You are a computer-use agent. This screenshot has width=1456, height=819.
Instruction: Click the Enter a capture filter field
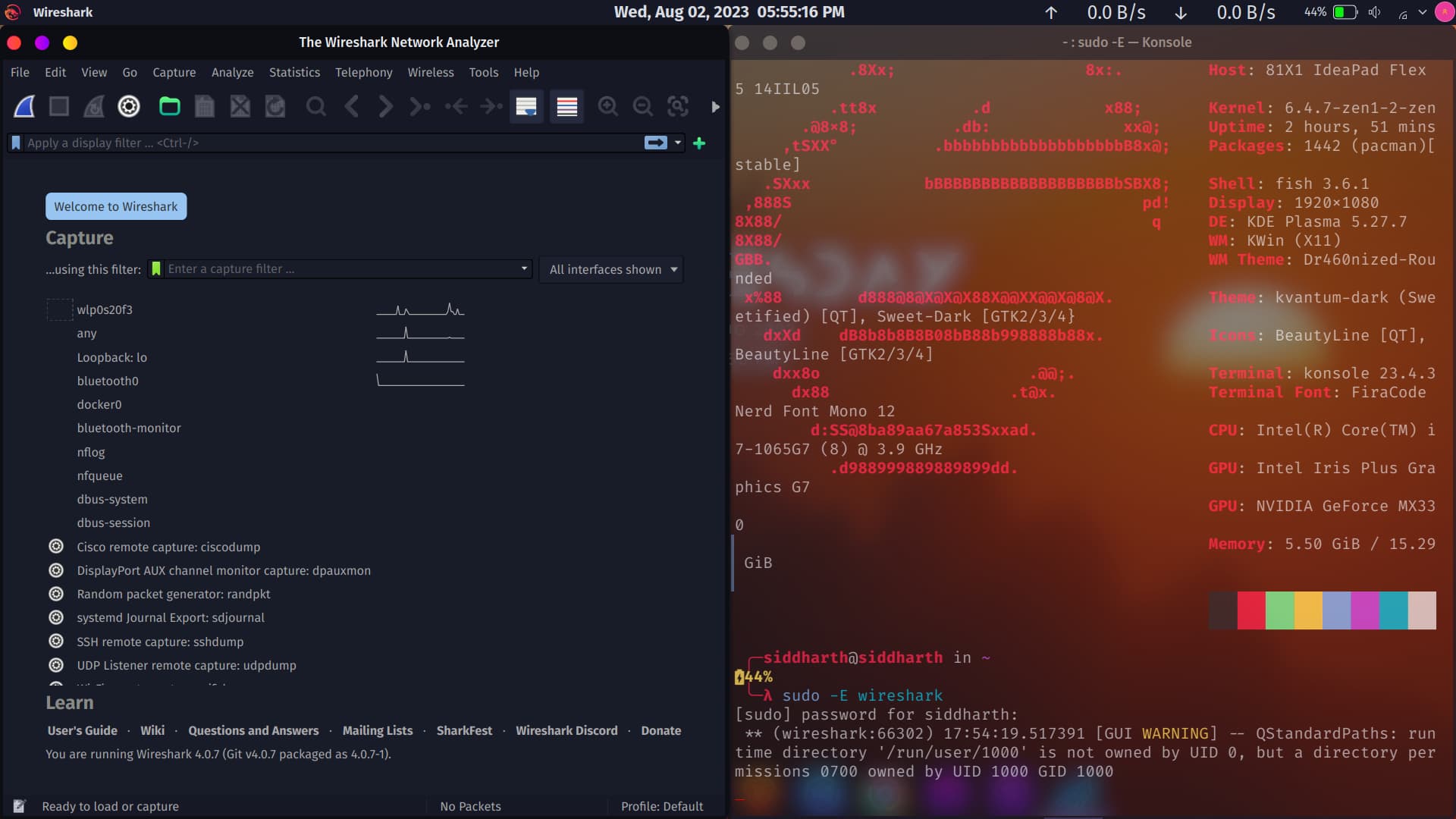(341, 269)
